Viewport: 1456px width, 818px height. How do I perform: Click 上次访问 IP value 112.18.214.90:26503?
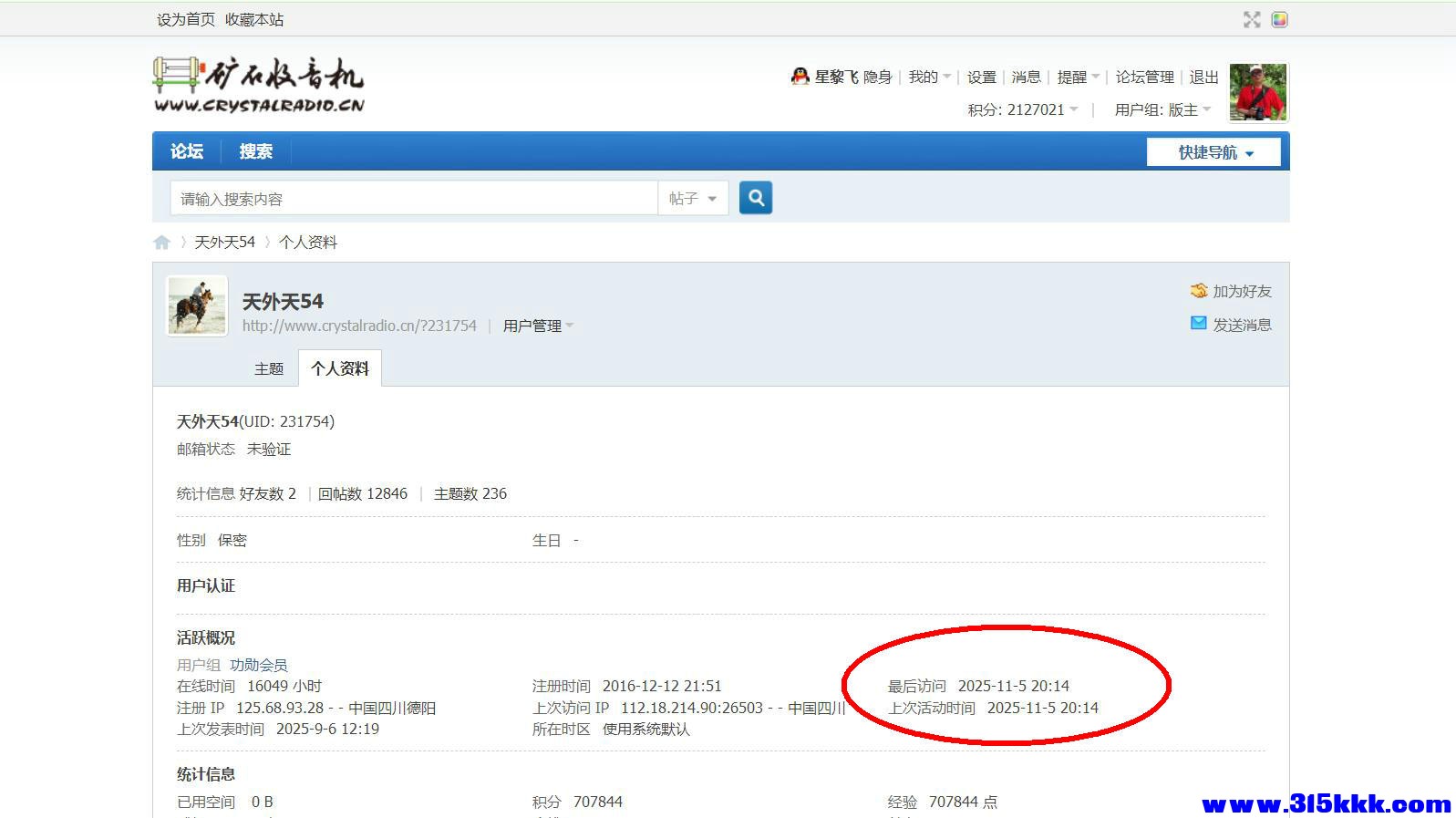coord(692,708)
